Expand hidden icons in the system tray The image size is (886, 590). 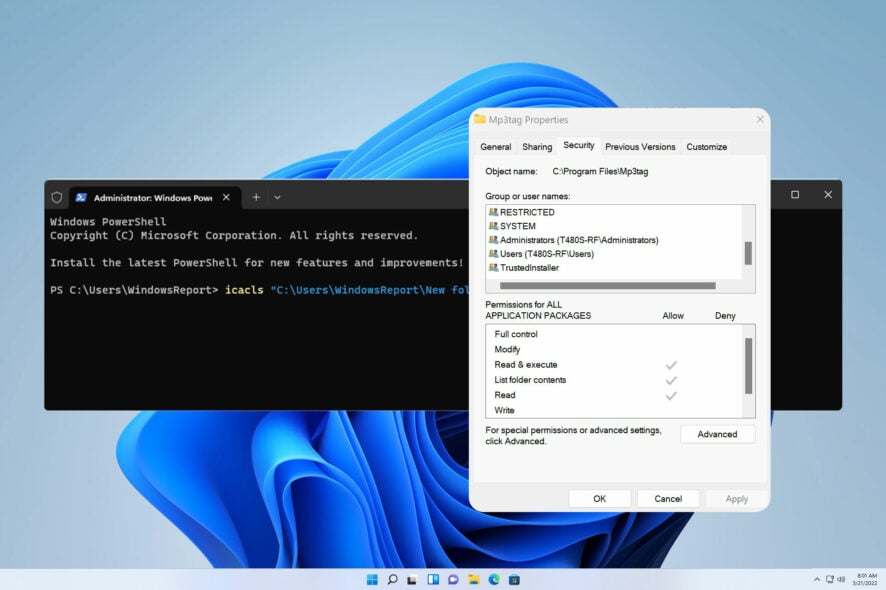(x=818, y=578)
